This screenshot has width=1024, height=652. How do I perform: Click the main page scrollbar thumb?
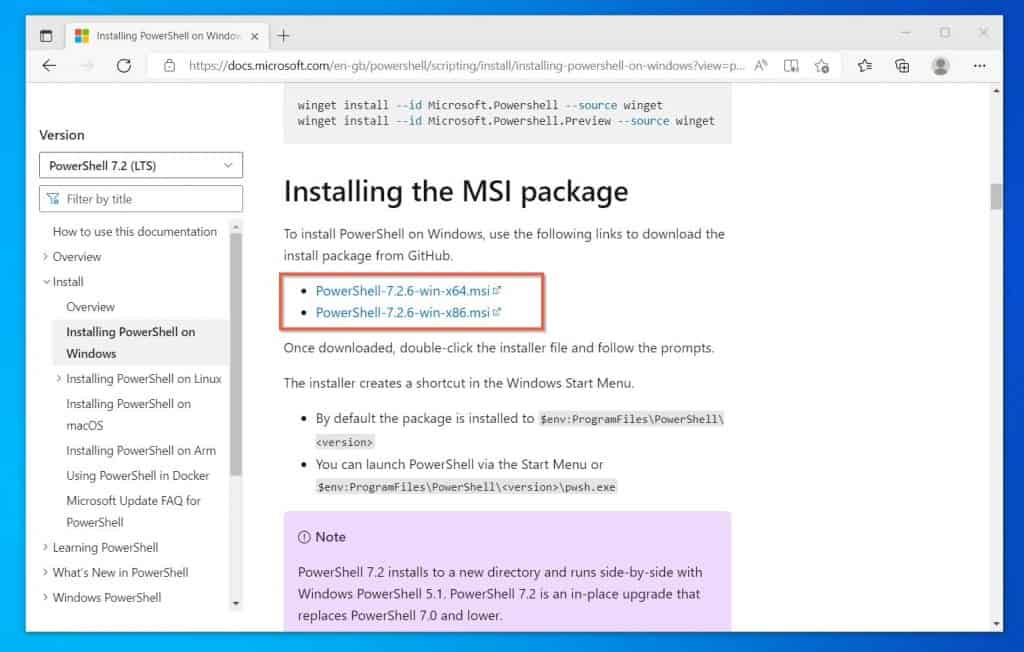pos(996,197)
